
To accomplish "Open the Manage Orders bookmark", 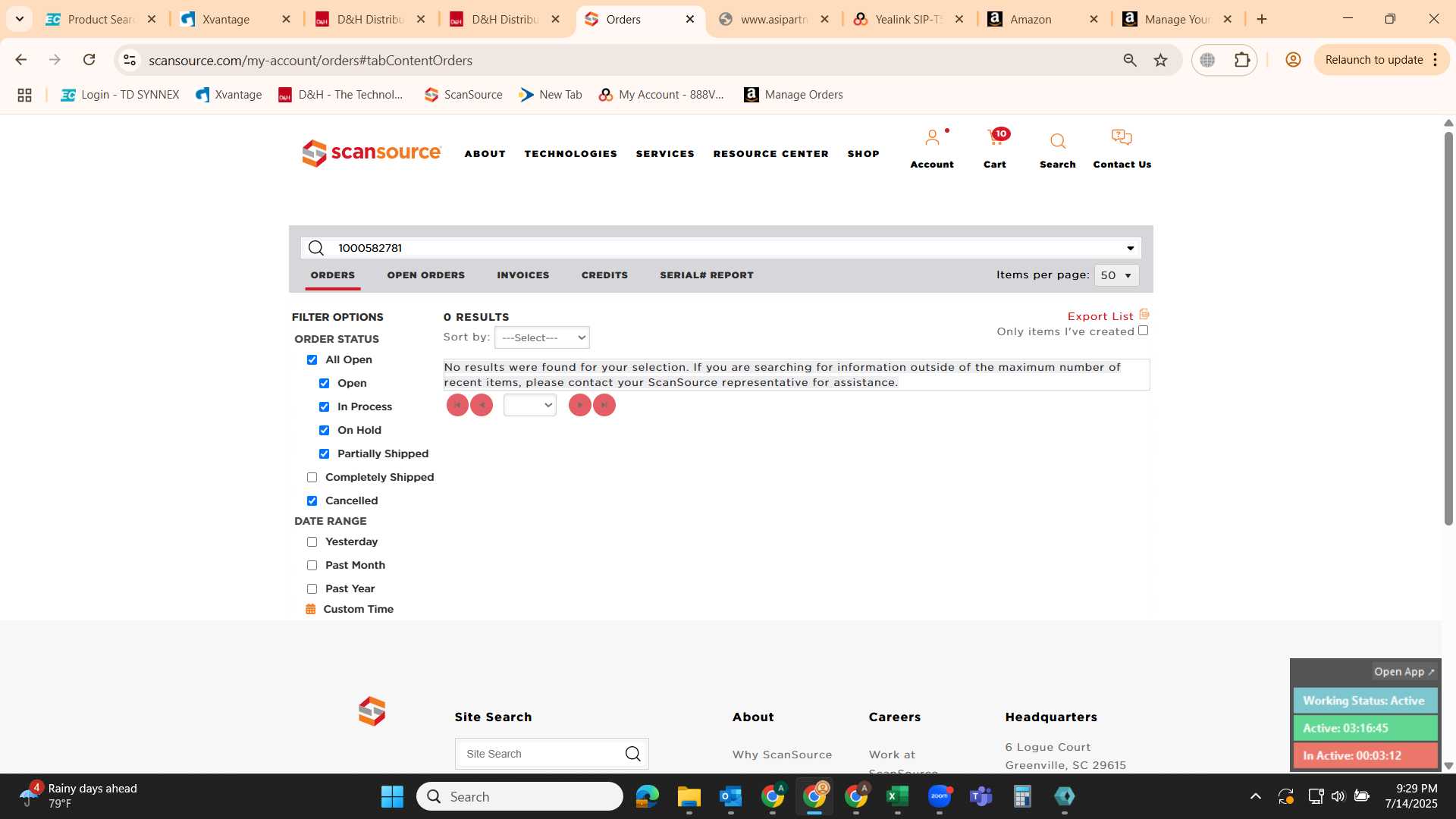I will click(793, 95).
